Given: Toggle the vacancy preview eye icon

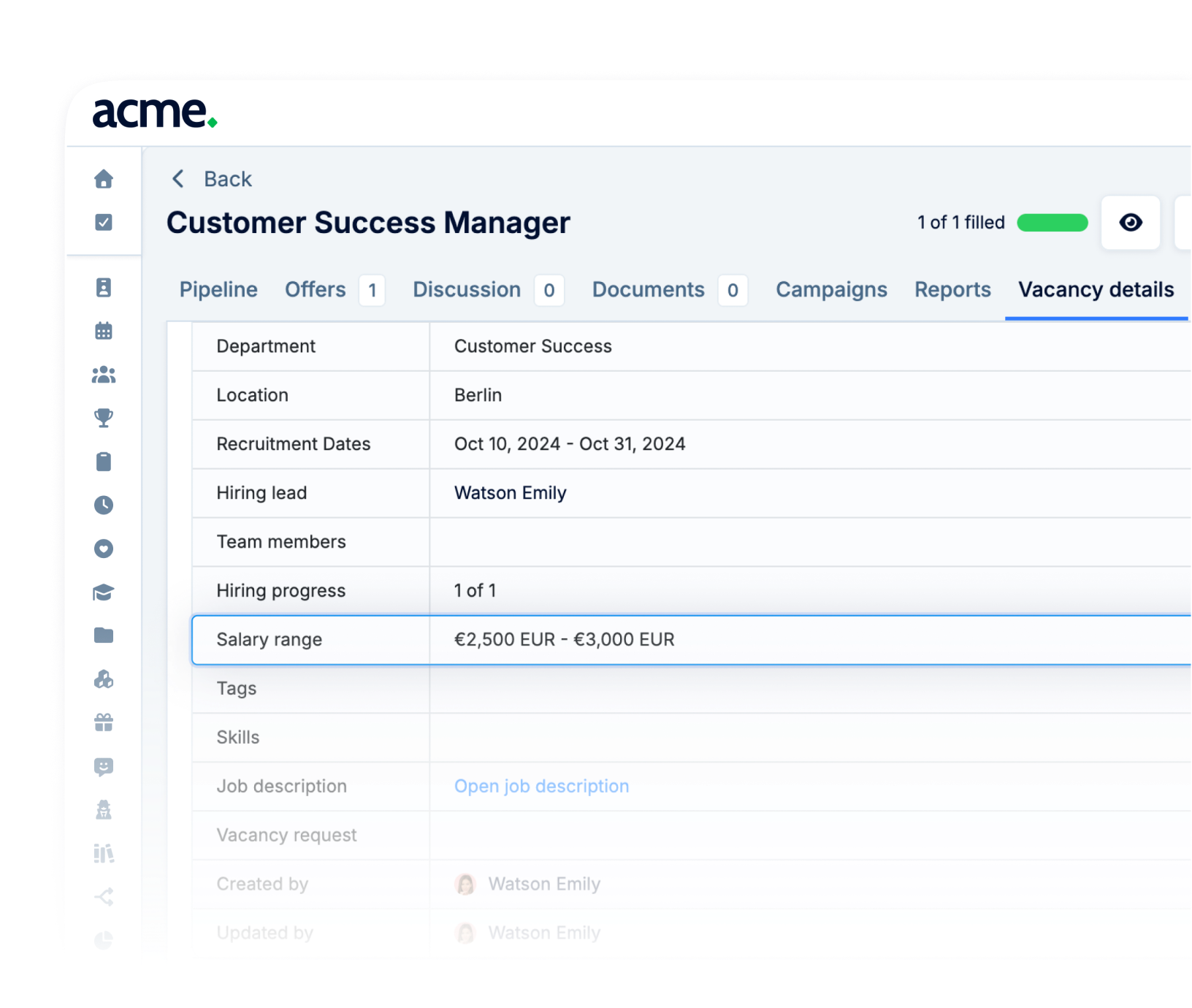Looking at the screenshot, I should tap(1131, 223).
